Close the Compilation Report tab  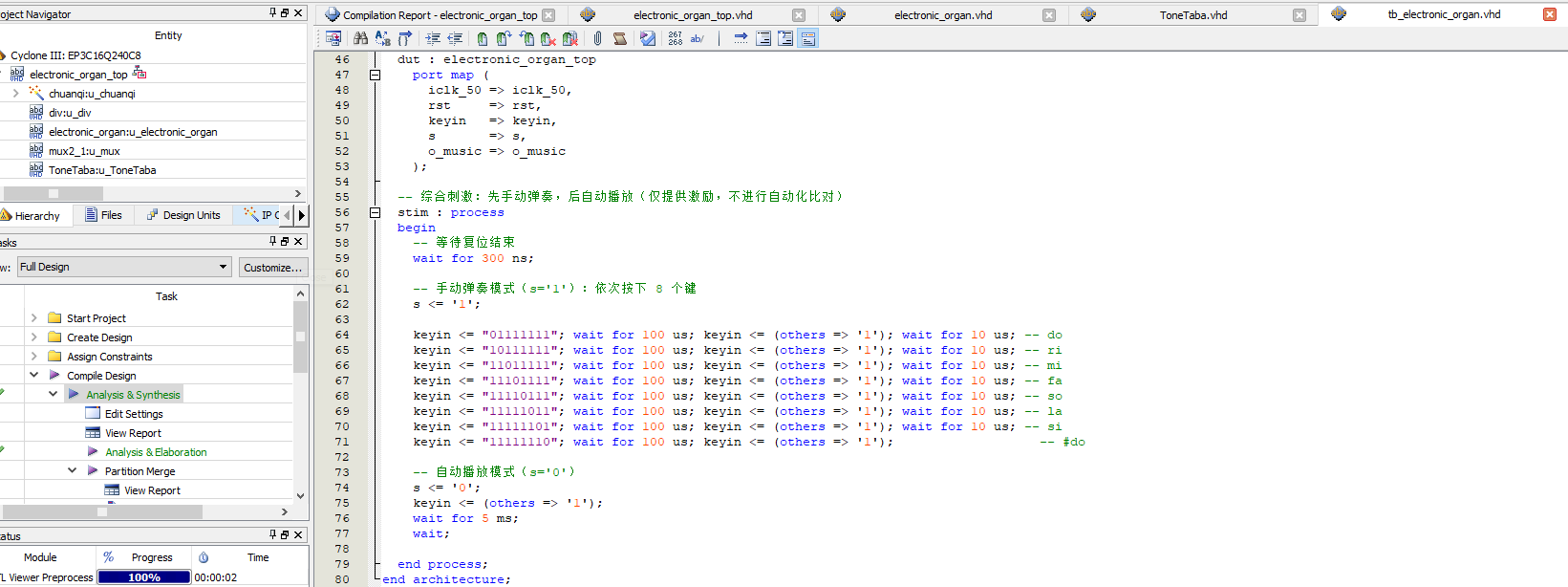(x=548, y=15)
